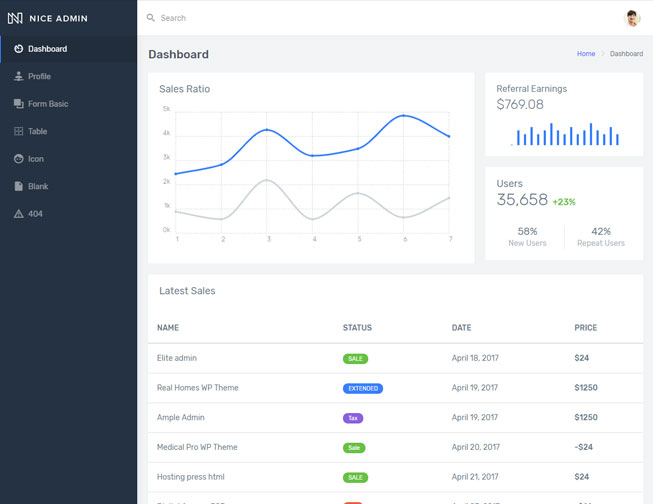Select the Referral Earnings bar chart

(x=564, y=134)
